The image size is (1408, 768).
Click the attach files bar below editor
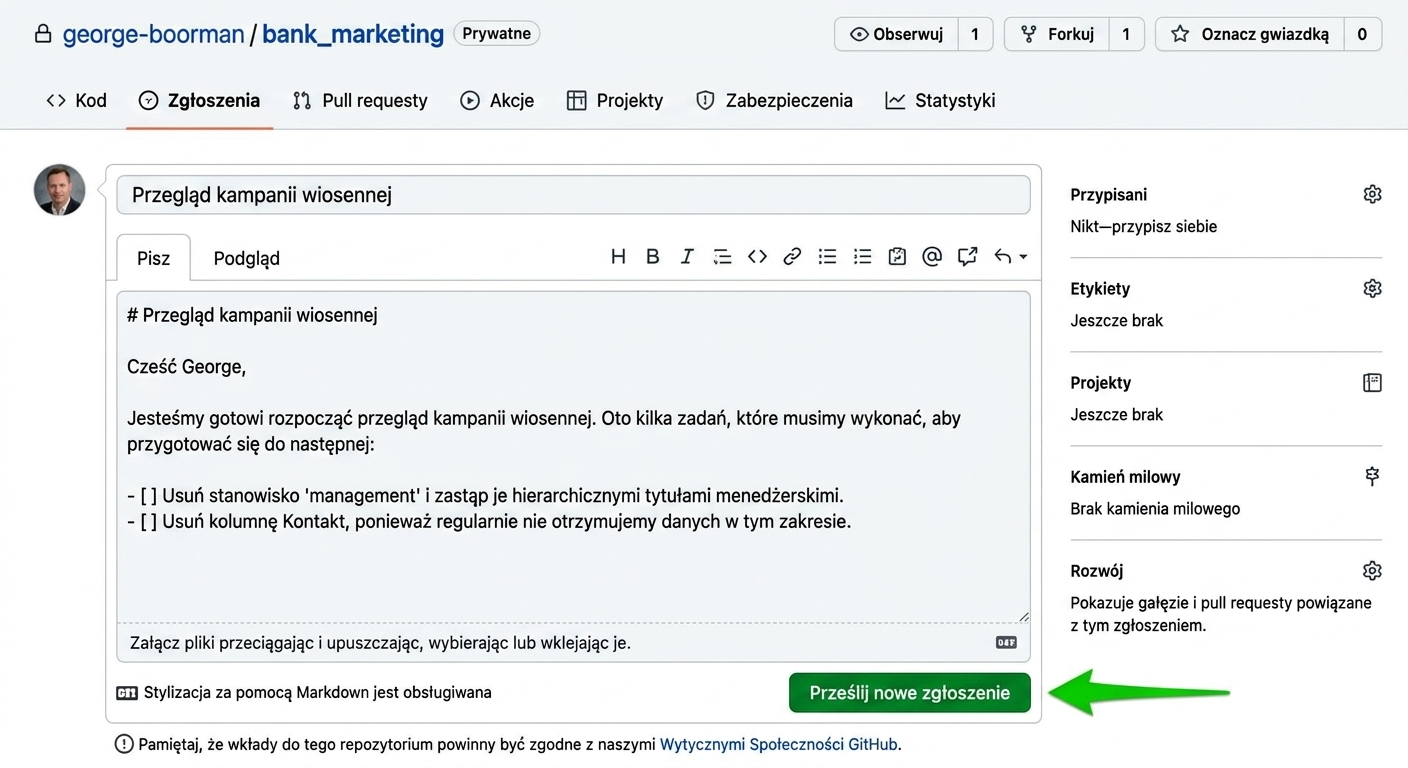(573, 642)
